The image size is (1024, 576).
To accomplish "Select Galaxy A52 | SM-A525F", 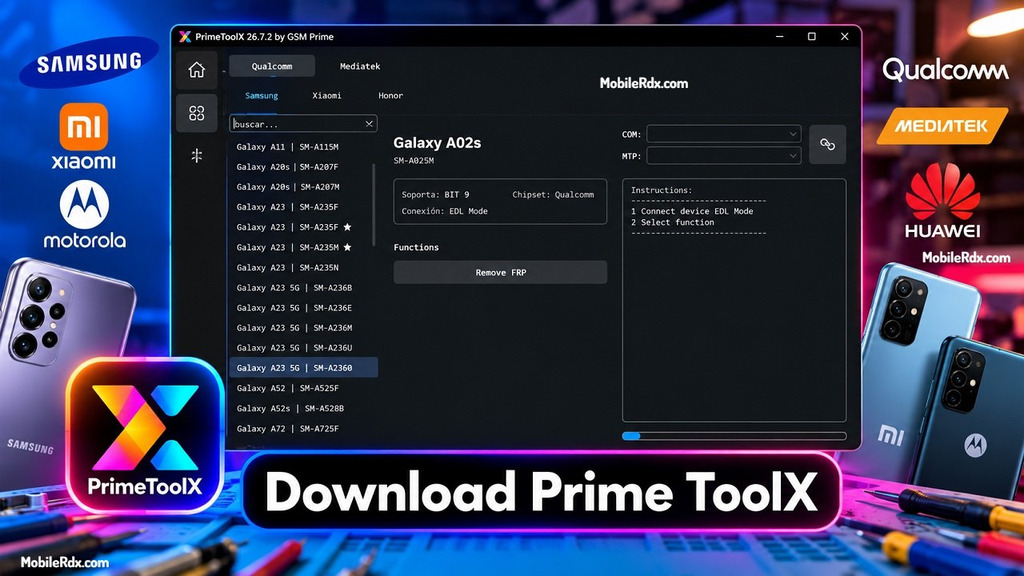I will point(287,388).
